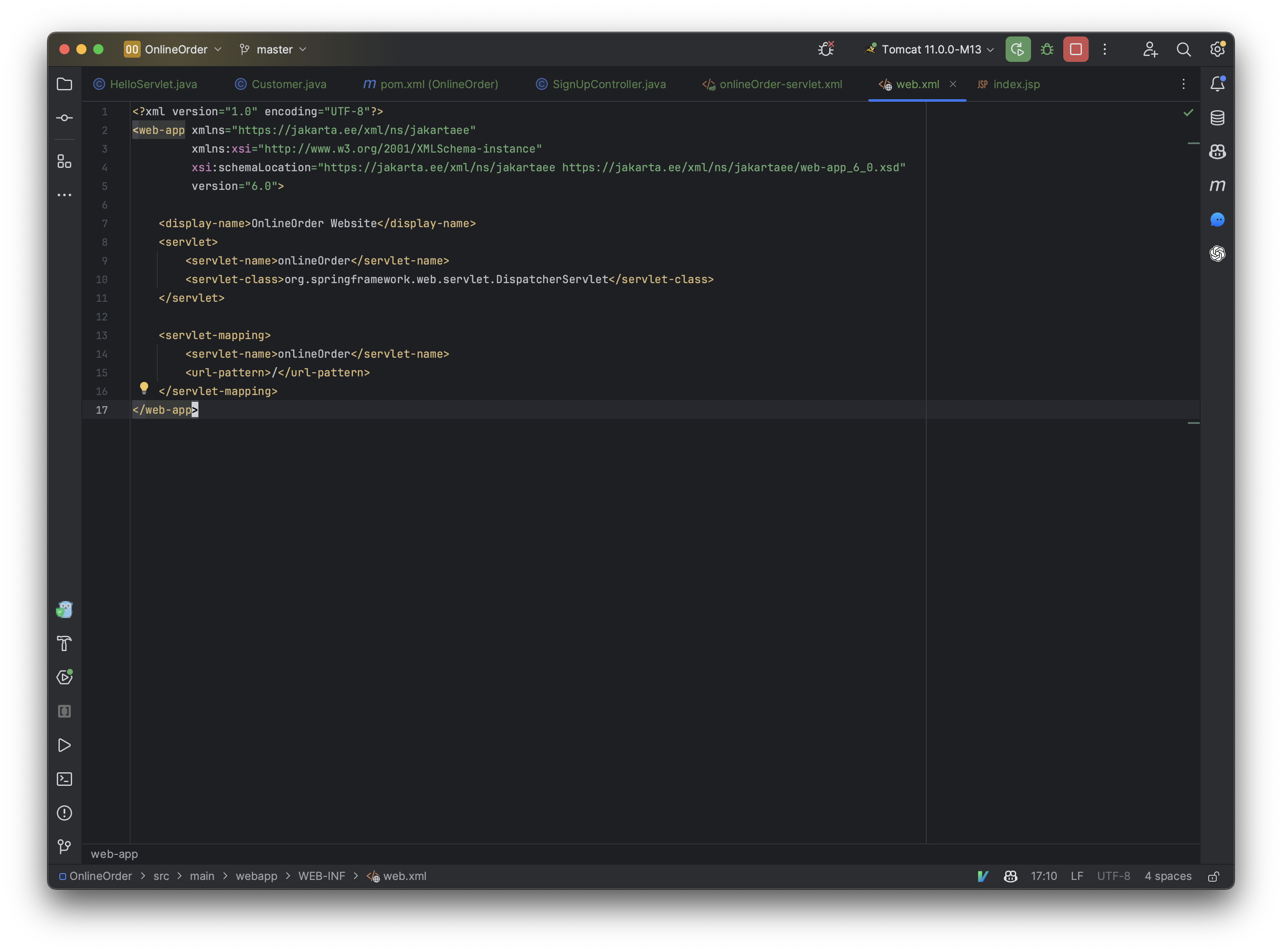Click the webapp breadcrumb in the navigation bar

click(x=256, y=876)
